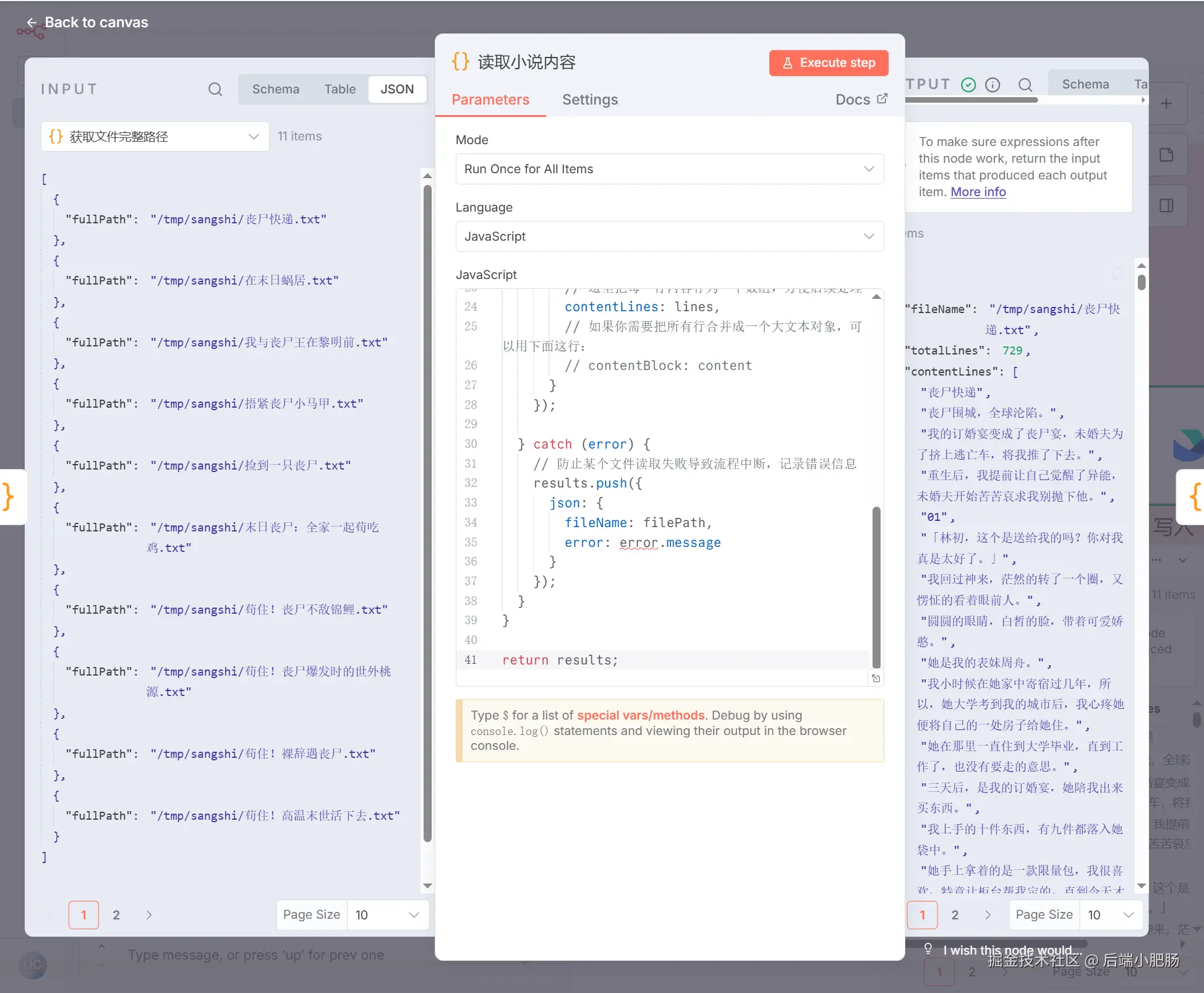Click the back arrow to canvas

coord(32,22)
